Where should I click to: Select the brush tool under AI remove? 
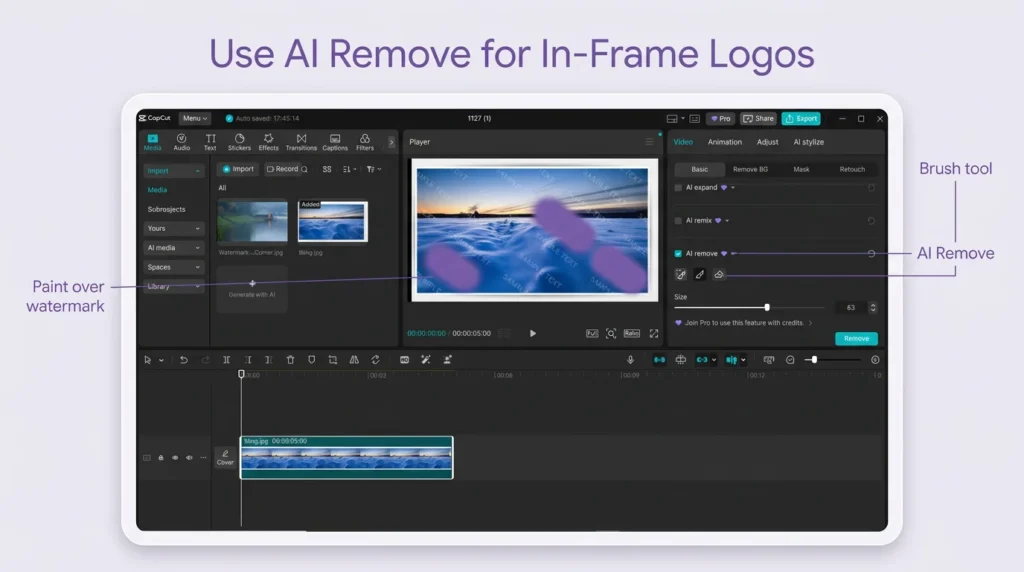(x=699, y=275)
